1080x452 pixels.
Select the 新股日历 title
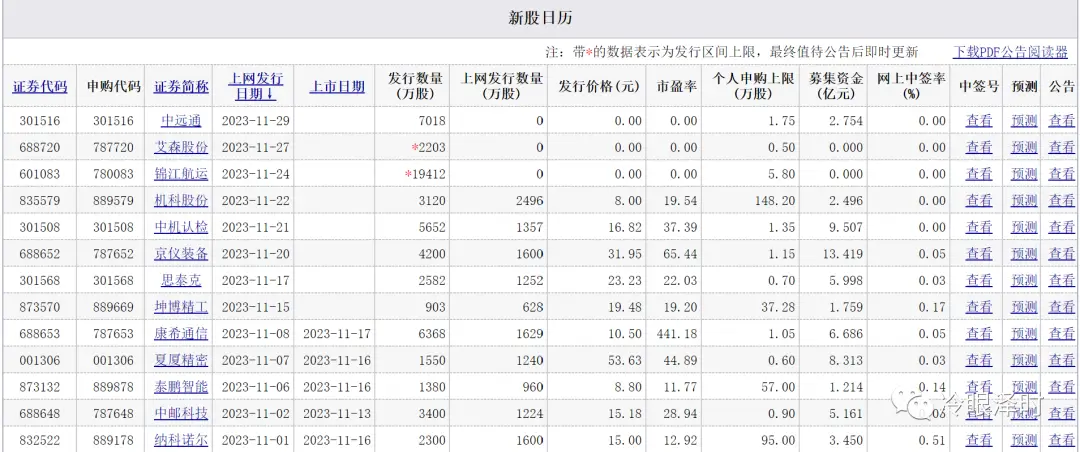click(540, 19)
